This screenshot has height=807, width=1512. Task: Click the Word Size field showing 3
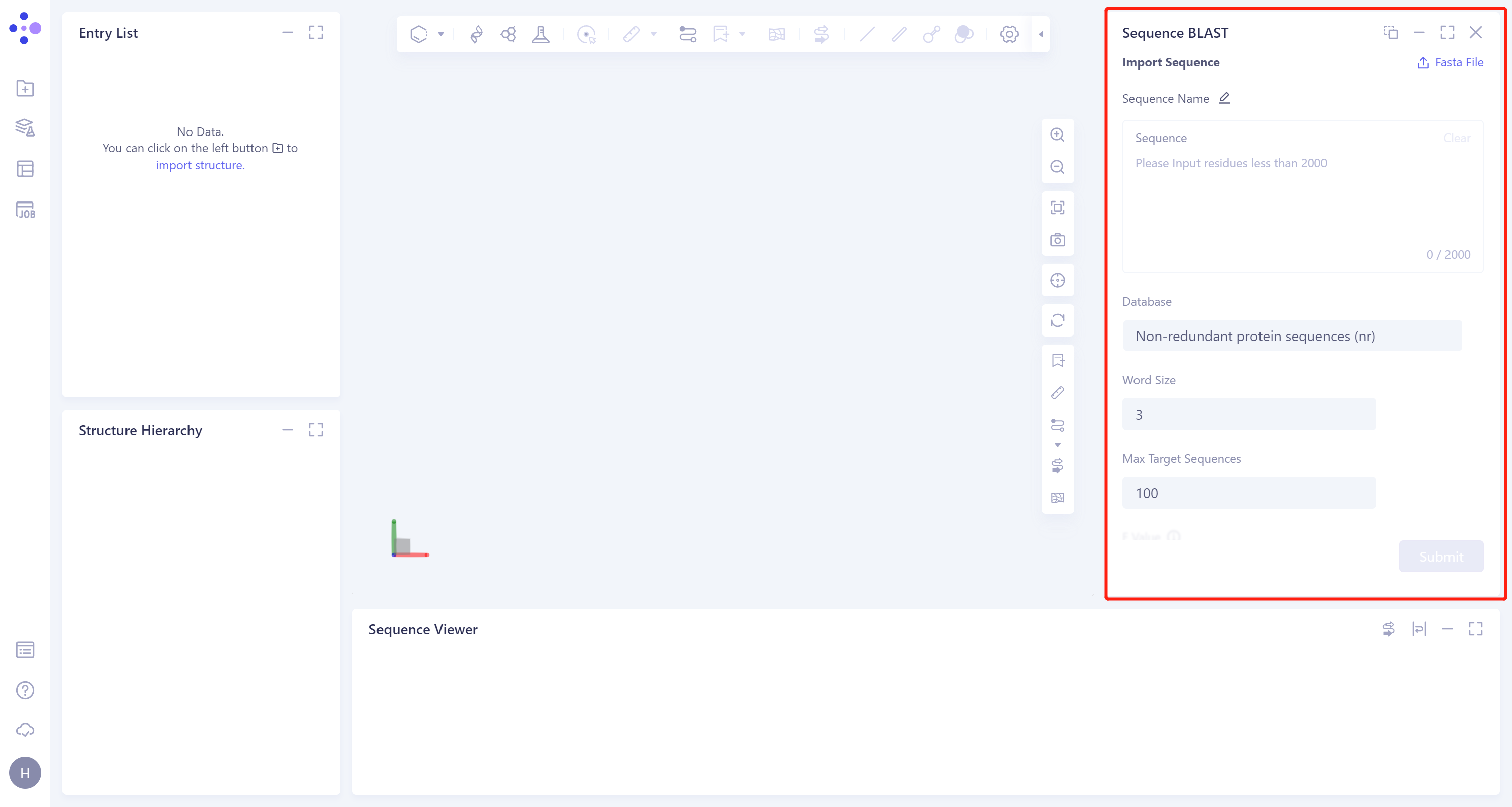pos(1249,414)
